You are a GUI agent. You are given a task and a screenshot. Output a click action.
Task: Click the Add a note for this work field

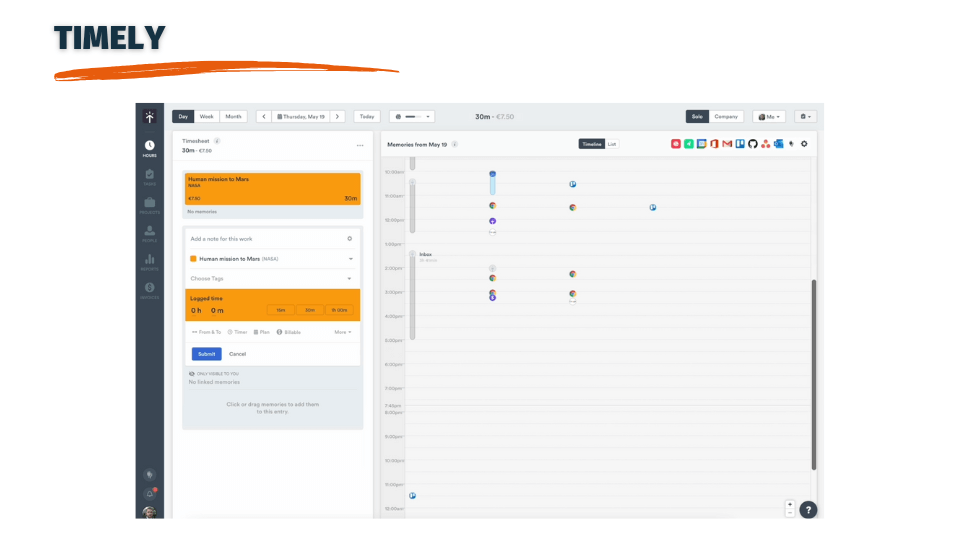pos(267,239)
